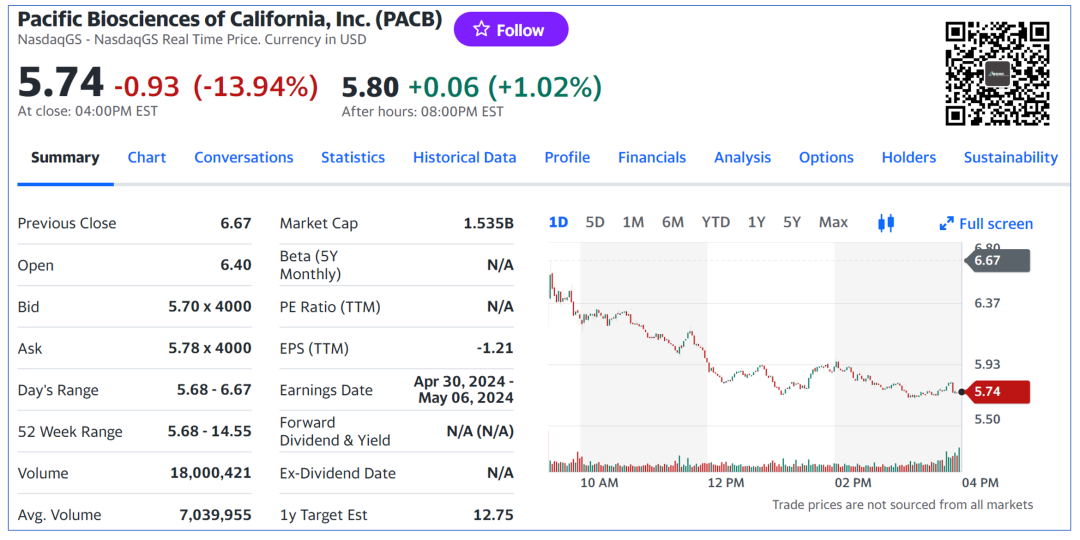The image size is (1080, 540).
Task: Select the 1D chart range
Action: 558,222
